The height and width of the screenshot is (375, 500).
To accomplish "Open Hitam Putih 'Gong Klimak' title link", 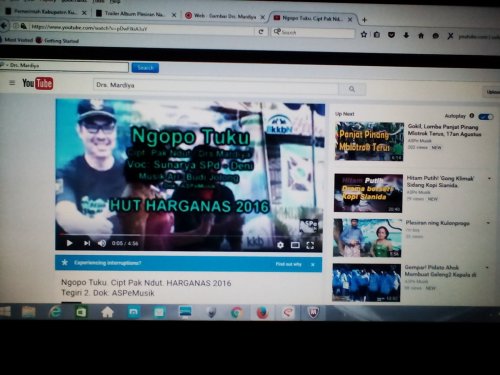I will click(x=440, y=181).
